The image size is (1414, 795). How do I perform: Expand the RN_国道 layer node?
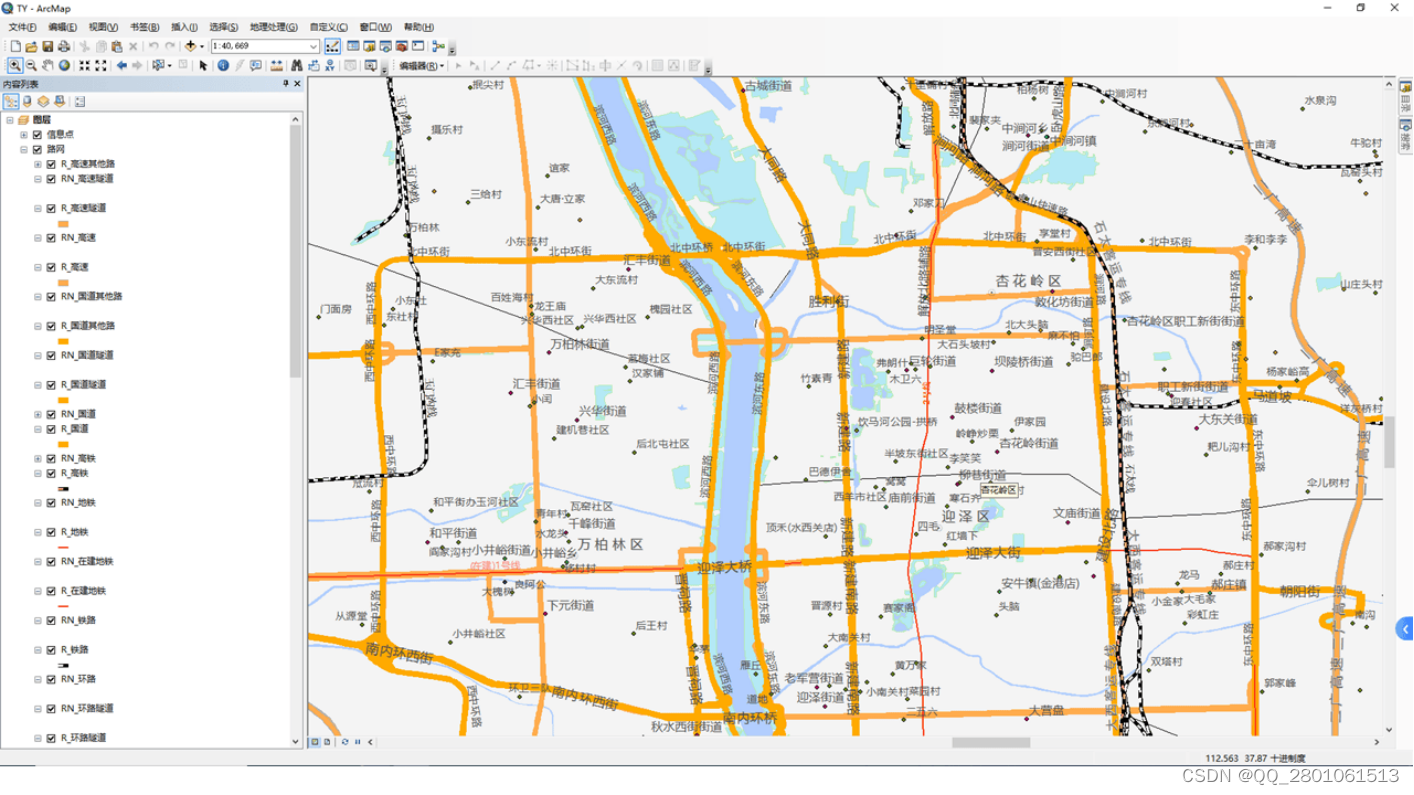(x=38, y=414)
